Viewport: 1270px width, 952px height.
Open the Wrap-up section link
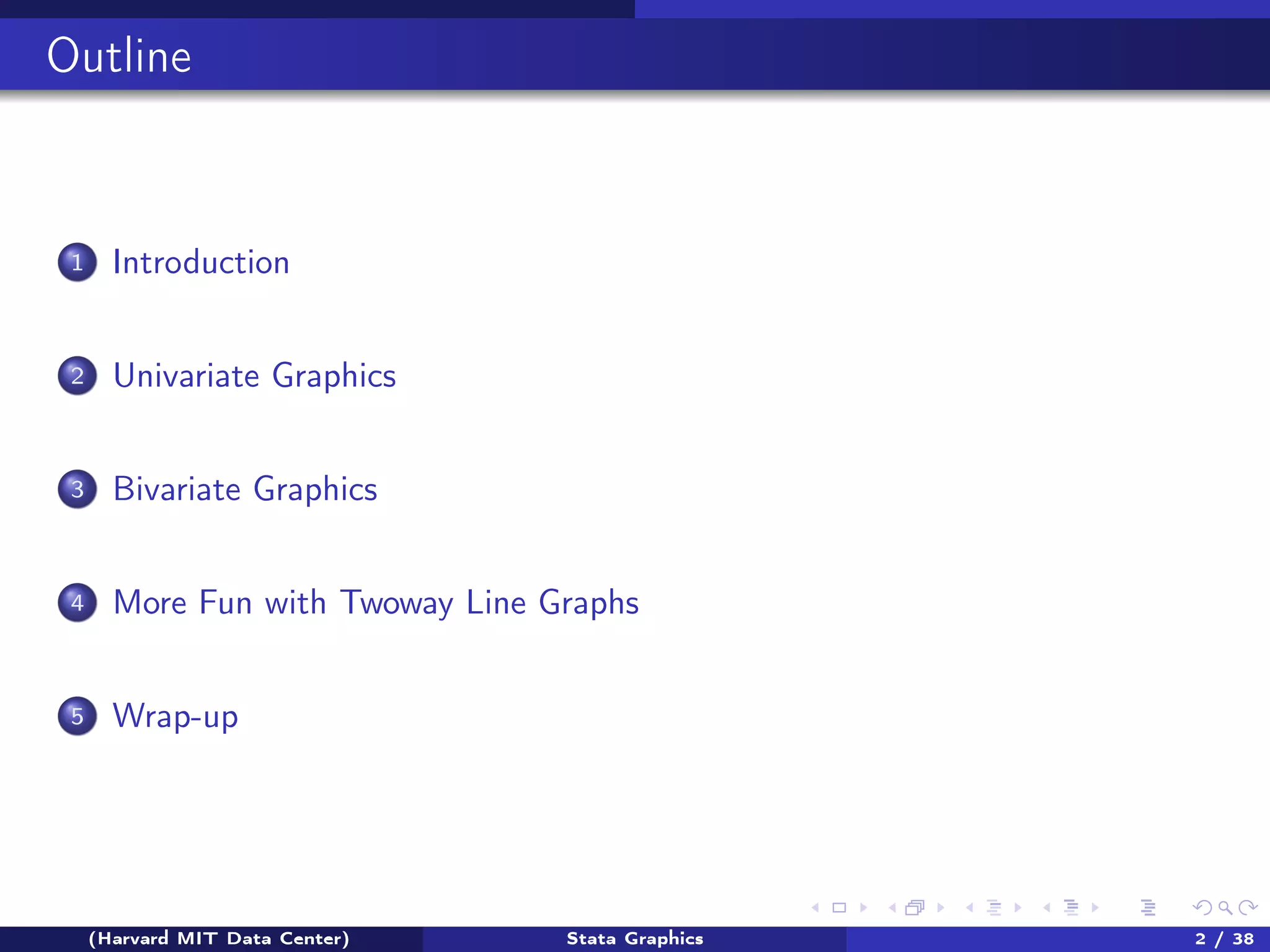pos(175,717)
